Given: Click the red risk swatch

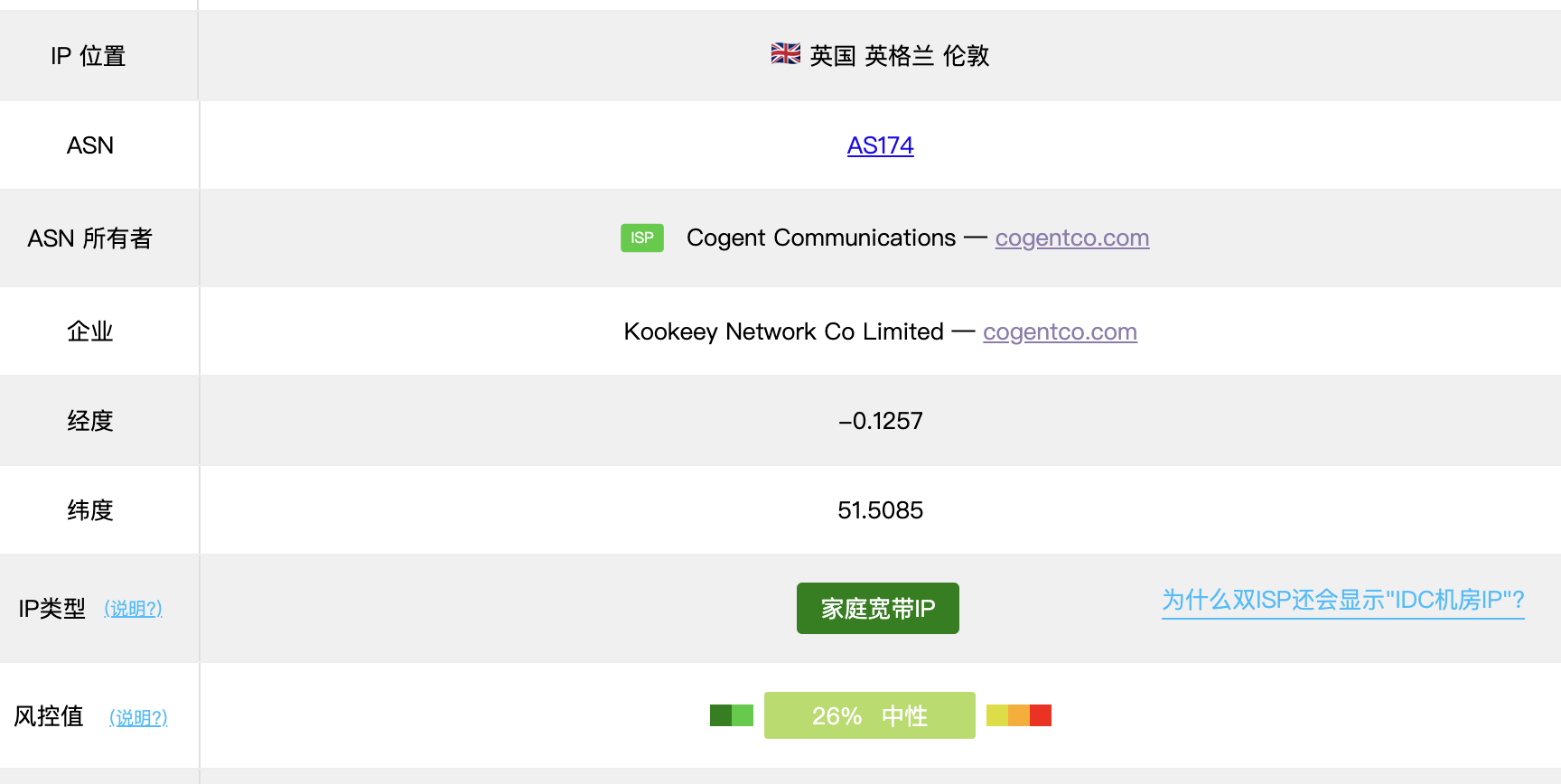Looking at the screenshot, I should [x=1041, y=715].
